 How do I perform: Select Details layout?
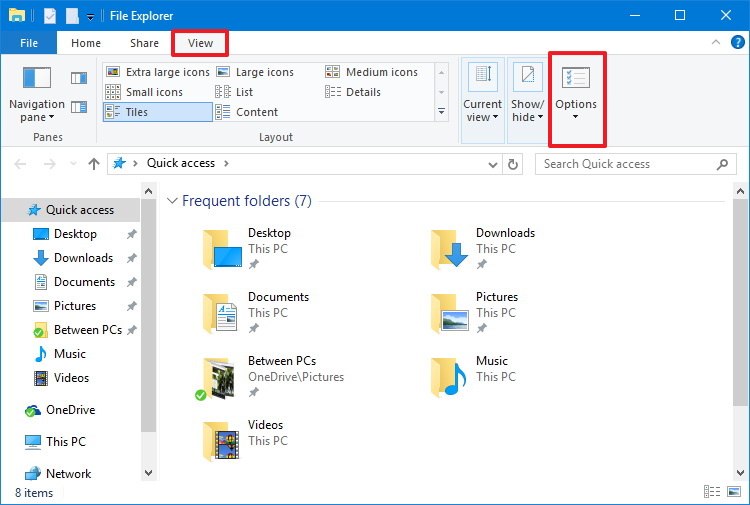353,92
